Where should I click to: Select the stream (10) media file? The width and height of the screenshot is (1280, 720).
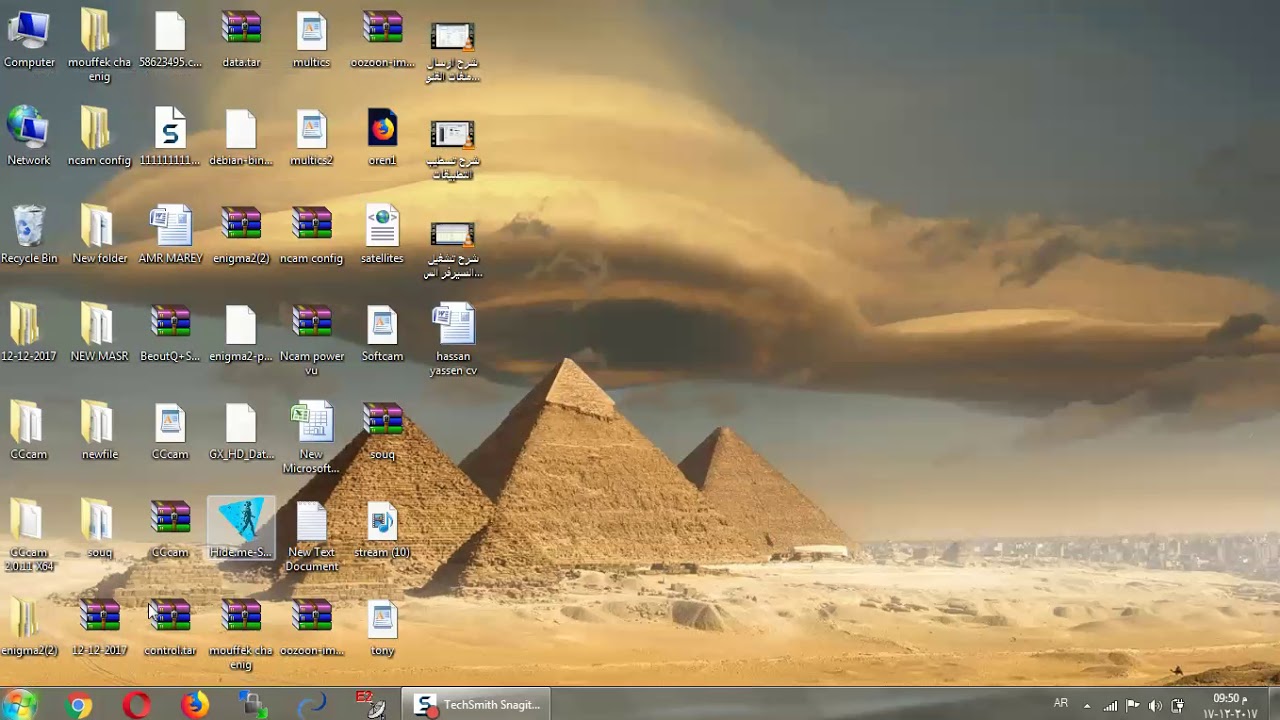[382, 530]
